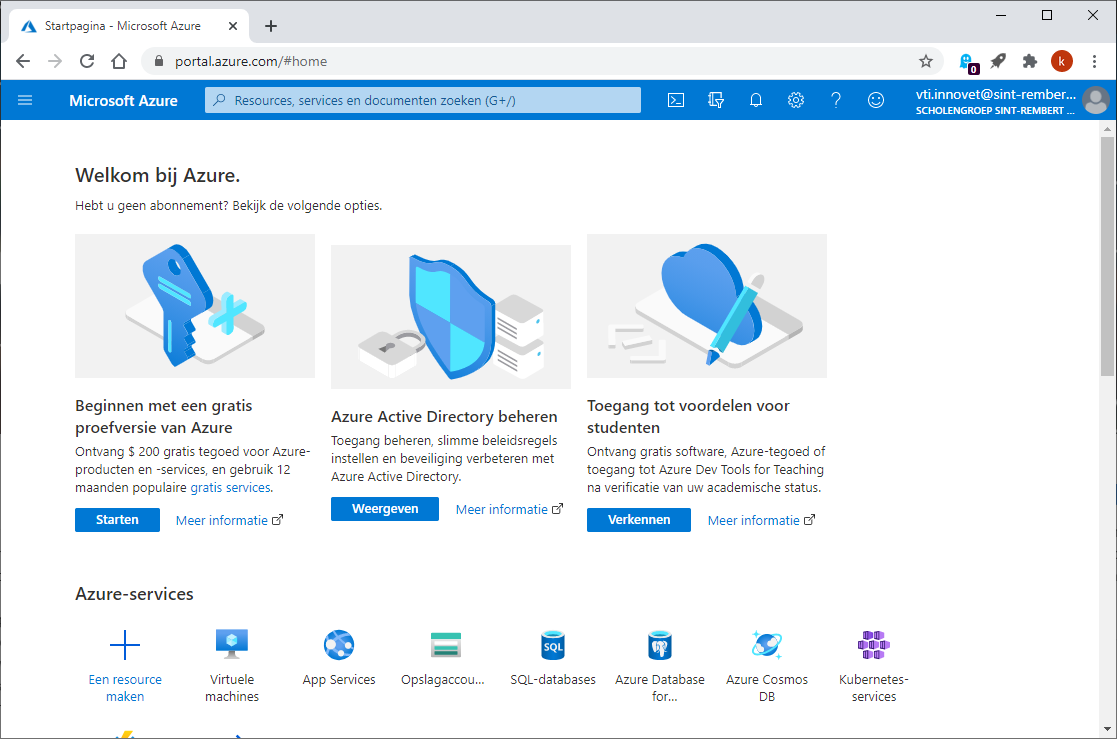Open Directory and subscription filter icon
The width and height of the screenshot is (1117, 739).
tap(716, 100)
